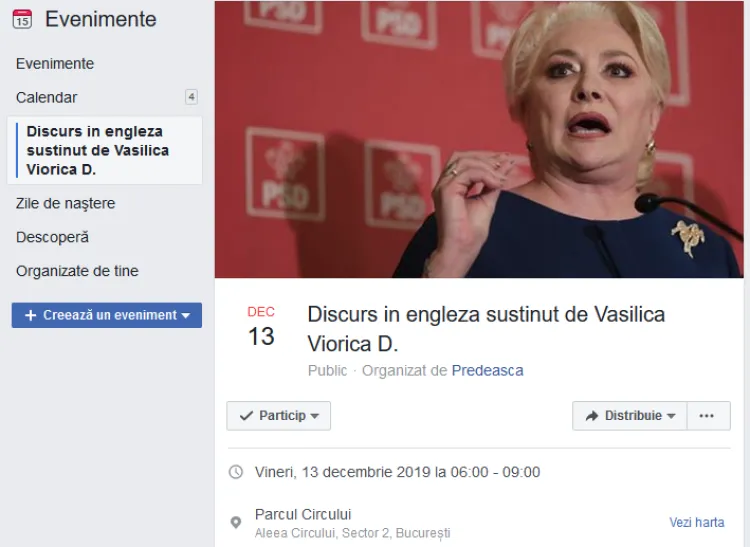The height and width of the screenshot is (547, 750).
Task: Go to Descoperă in sidebar
Action: point(53,237)
